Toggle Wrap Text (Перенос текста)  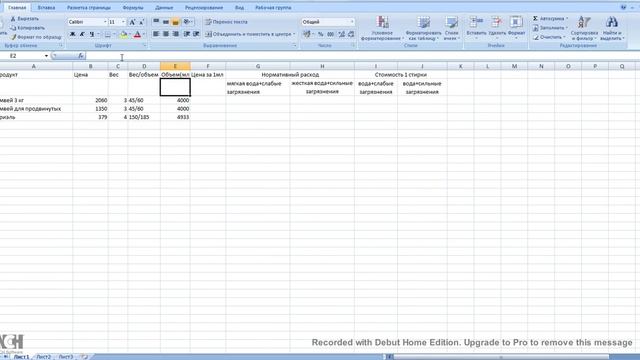[x=227, y=22]
